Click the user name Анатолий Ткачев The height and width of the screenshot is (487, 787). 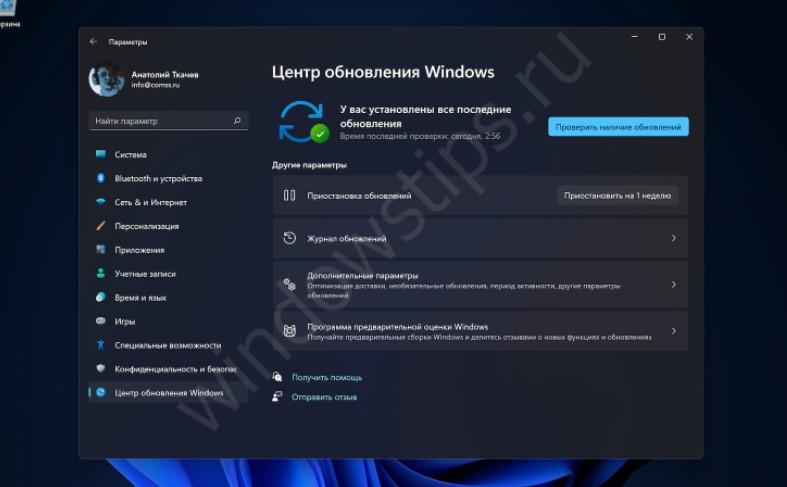(x=165, y=74)
